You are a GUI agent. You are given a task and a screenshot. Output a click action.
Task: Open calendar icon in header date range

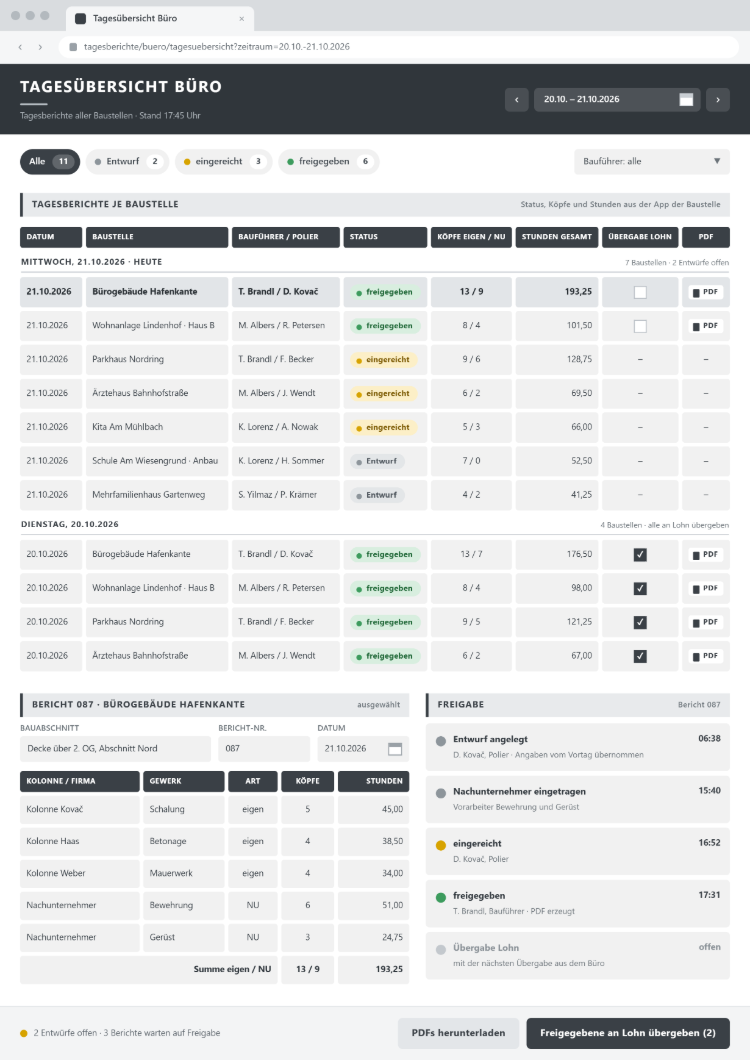pyautogui.click(x=686, y=99)
